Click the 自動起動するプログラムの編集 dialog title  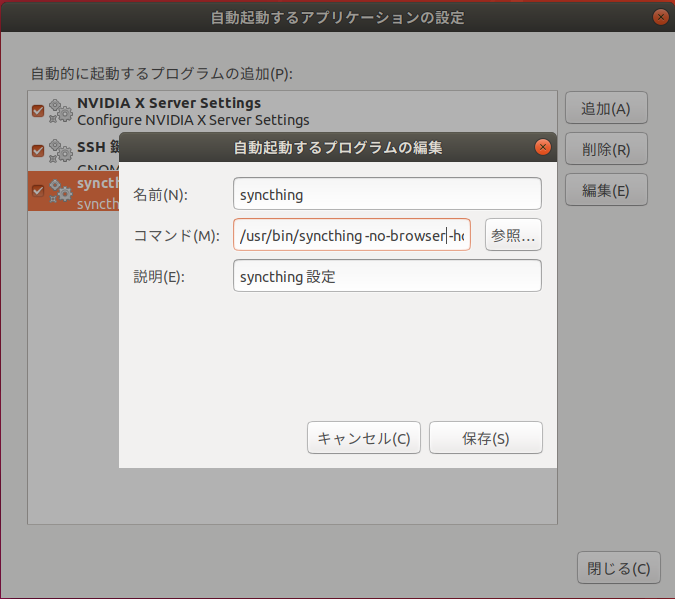(338, 148)
